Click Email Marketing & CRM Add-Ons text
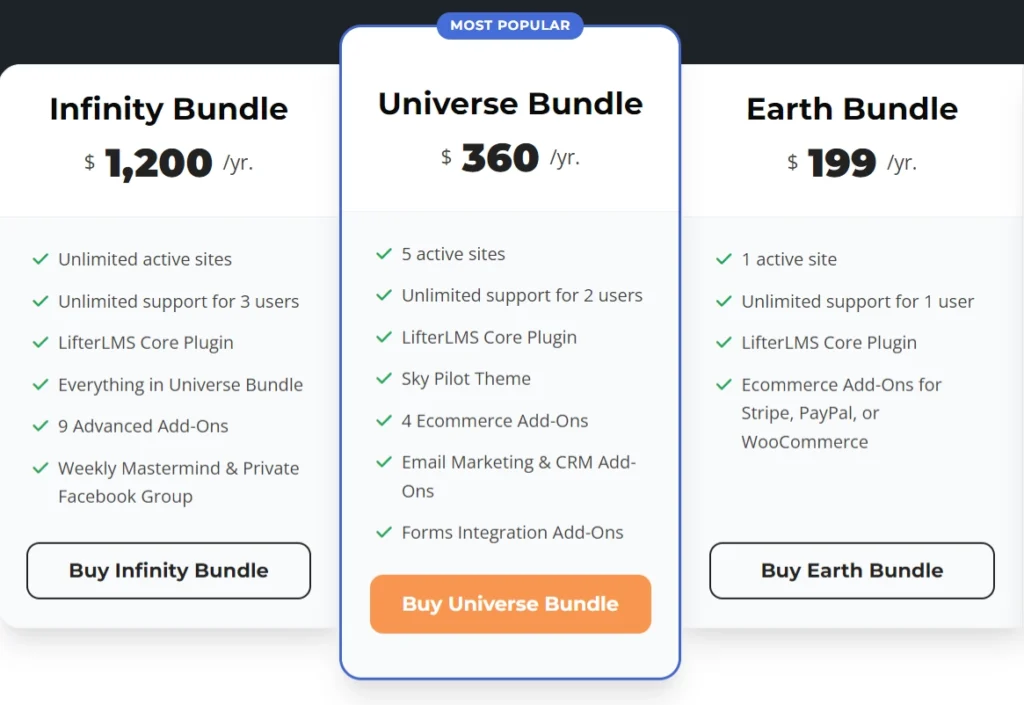Image resolution: width=1024 pixels, height=705 pixels. pos(519,476)
